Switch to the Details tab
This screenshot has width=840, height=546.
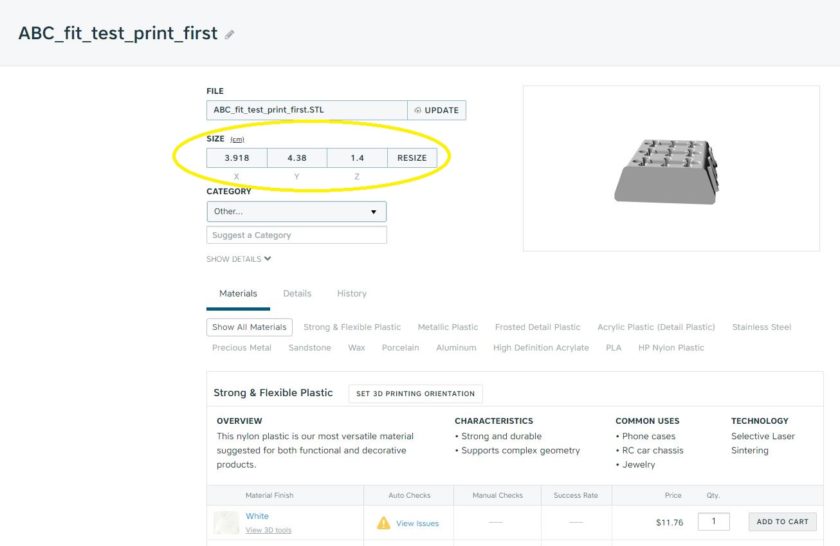(x=297, y=294)
